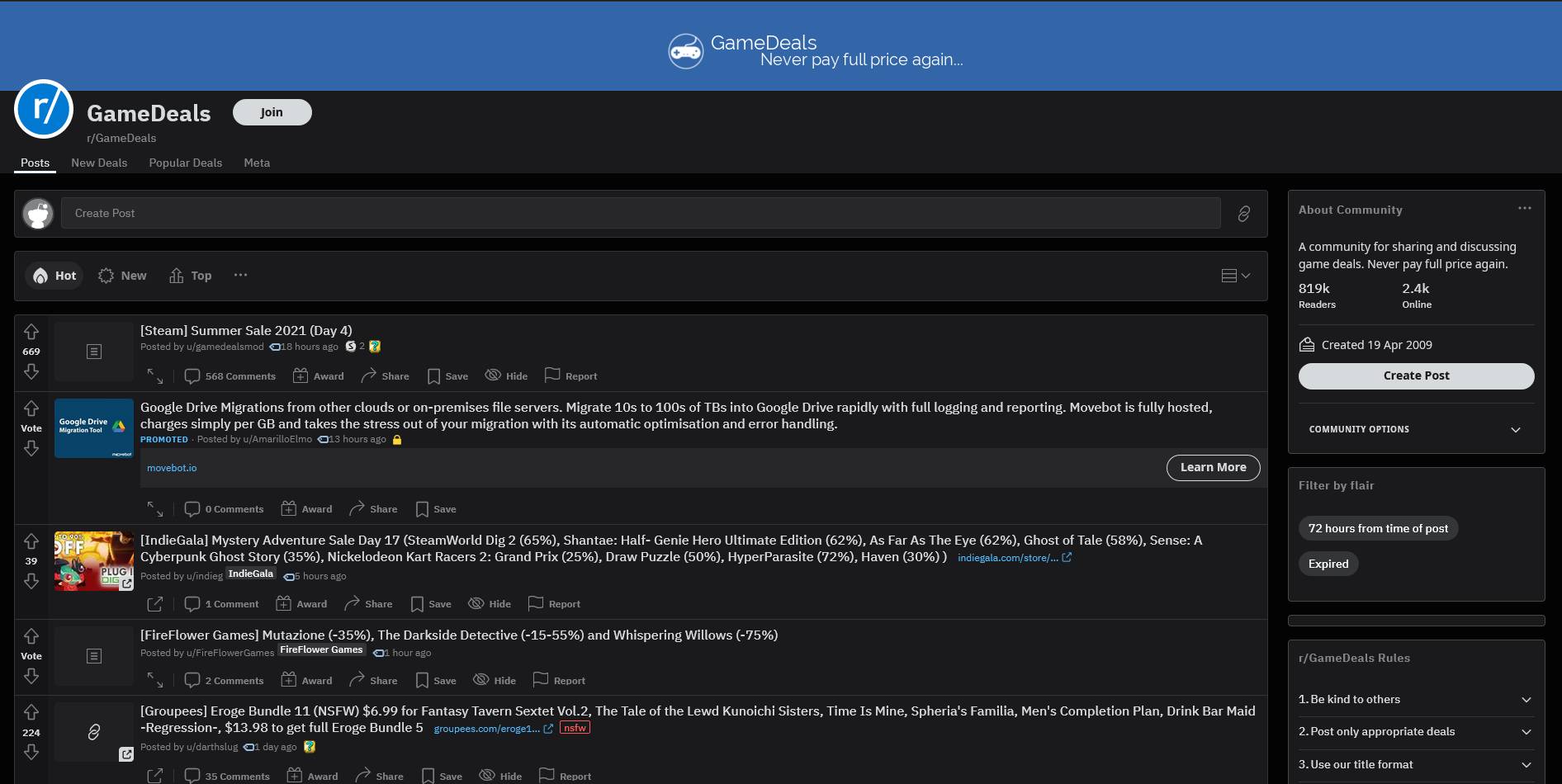Image resolution: width=1562 pixels, height=784 pixels.
Task: Hide the Steam Summer Sale 2021 post
Action: [506, 376]
